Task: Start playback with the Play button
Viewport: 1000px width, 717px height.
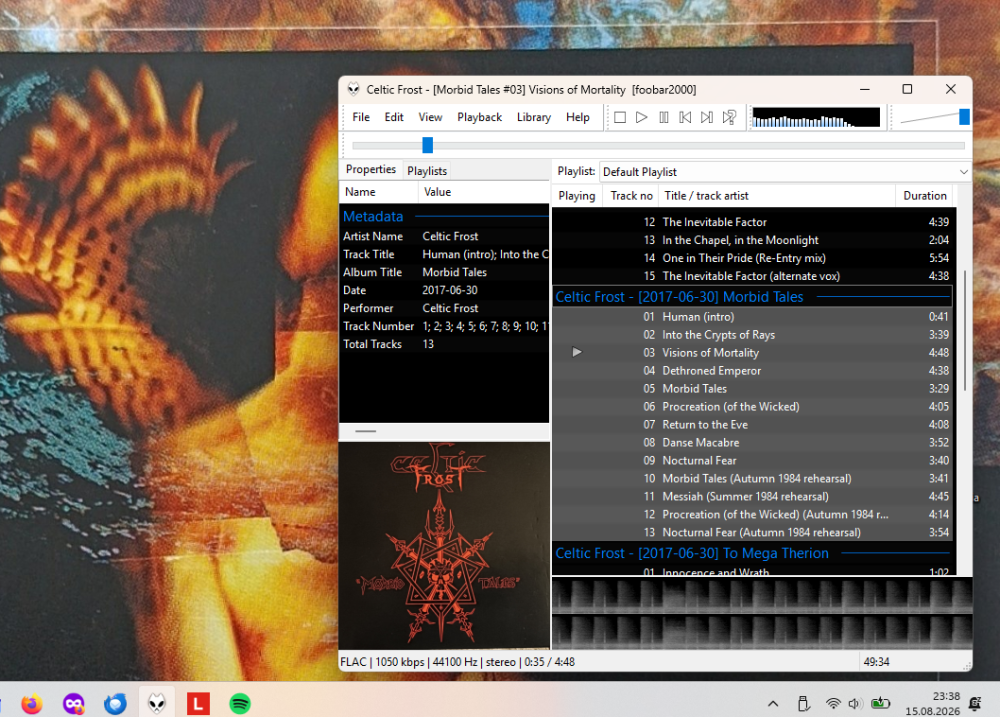Action: point(642,117)
